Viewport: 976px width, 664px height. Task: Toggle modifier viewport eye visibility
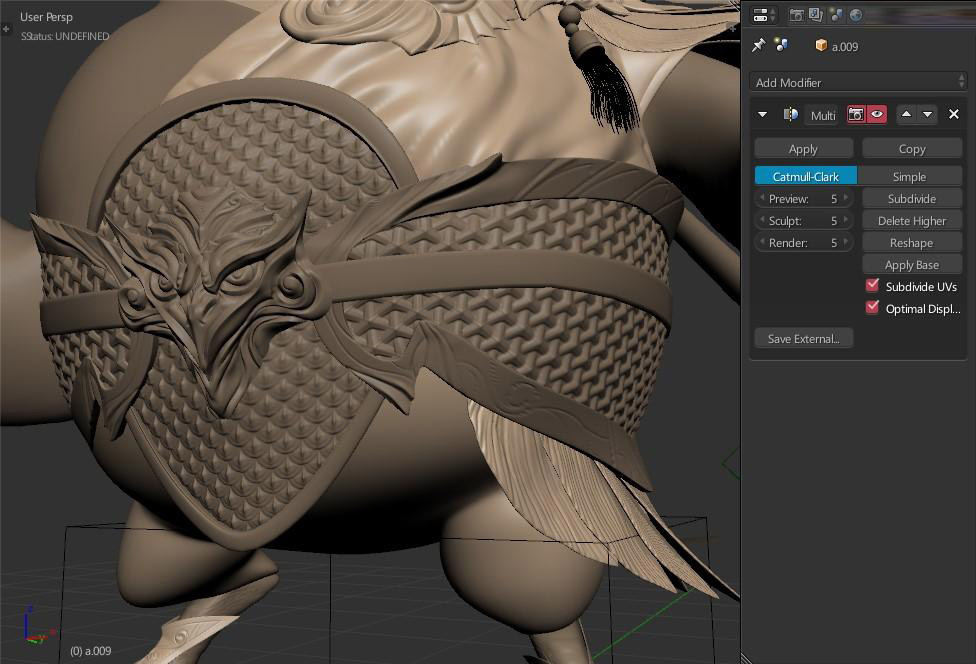click(x=876, y=115)
